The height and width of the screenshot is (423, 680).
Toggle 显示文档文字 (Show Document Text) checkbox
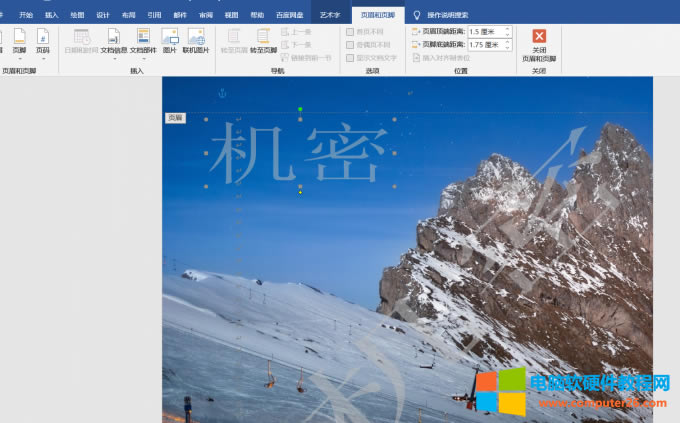pyautogui.click(x=349, y=57)
